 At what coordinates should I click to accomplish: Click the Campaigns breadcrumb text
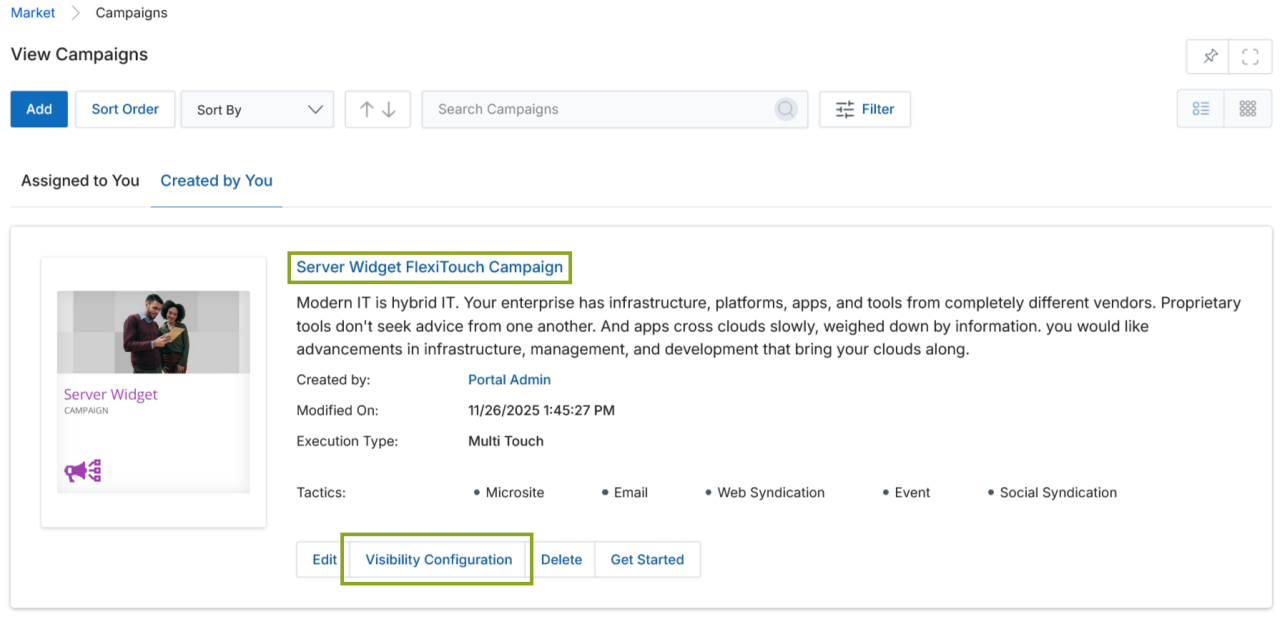coord(132,13)
